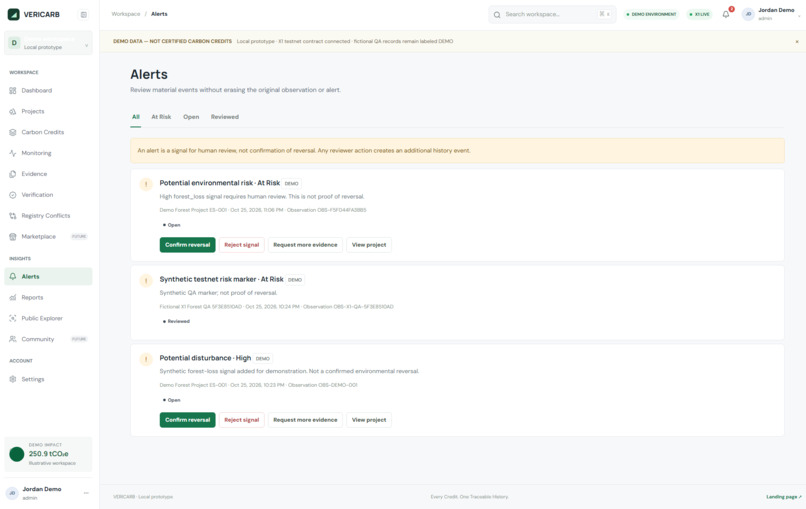Screen dimensions: 806x509
Task: Switch to the Open tab
Action: pyautogui.click(x=191, y=117)
